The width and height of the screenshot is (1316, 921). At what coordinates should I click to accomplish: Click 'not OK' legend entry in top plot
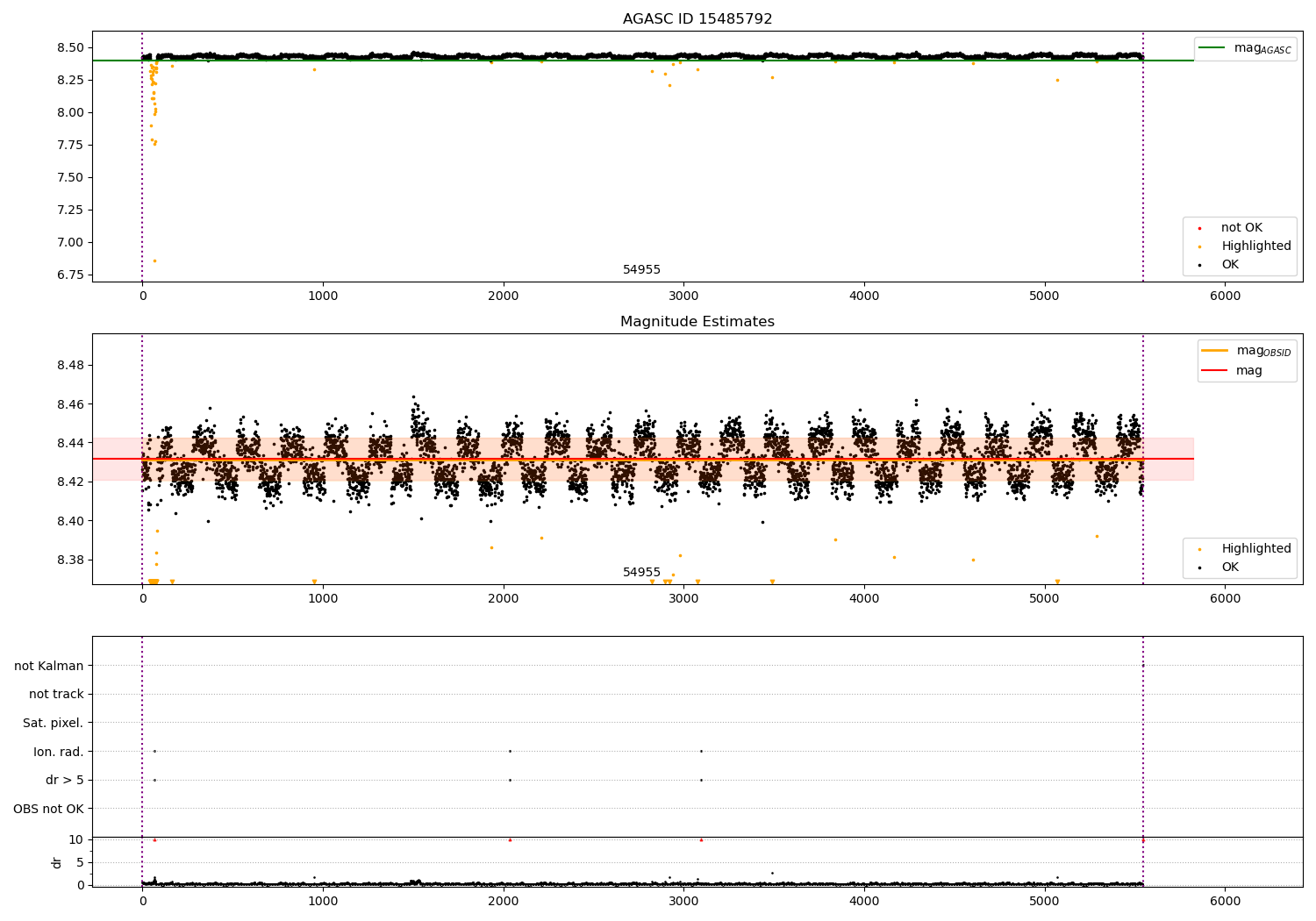tap(1241, 228)
